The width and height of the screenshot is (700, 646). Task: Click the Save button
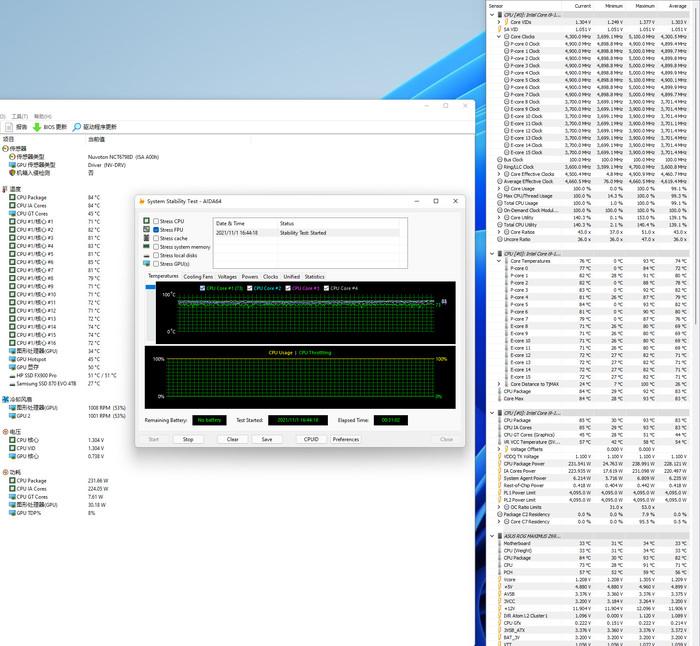point(267,439)
